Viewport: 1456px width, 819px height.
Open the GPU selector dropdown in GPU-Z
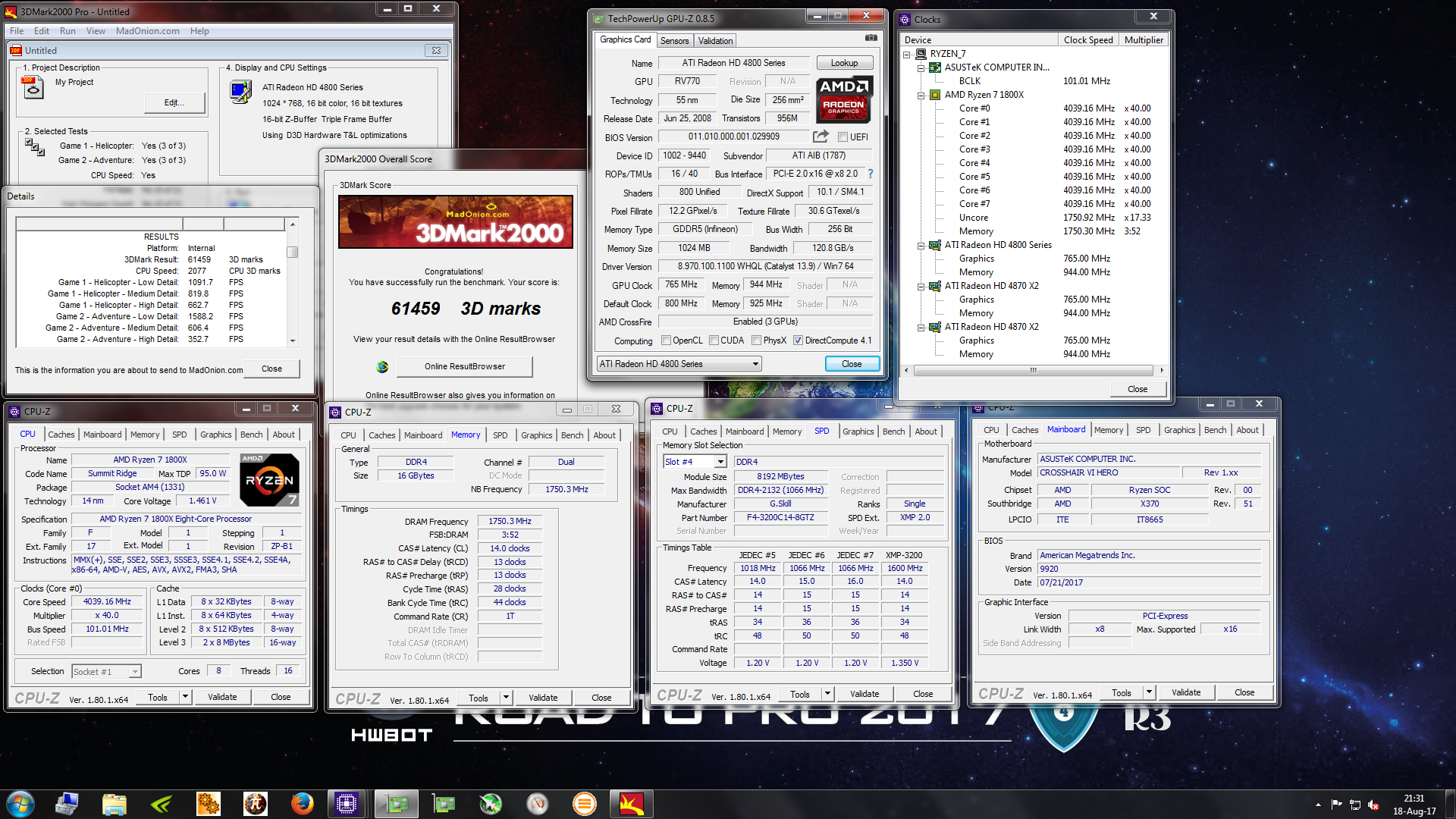(x=679, y=364)
